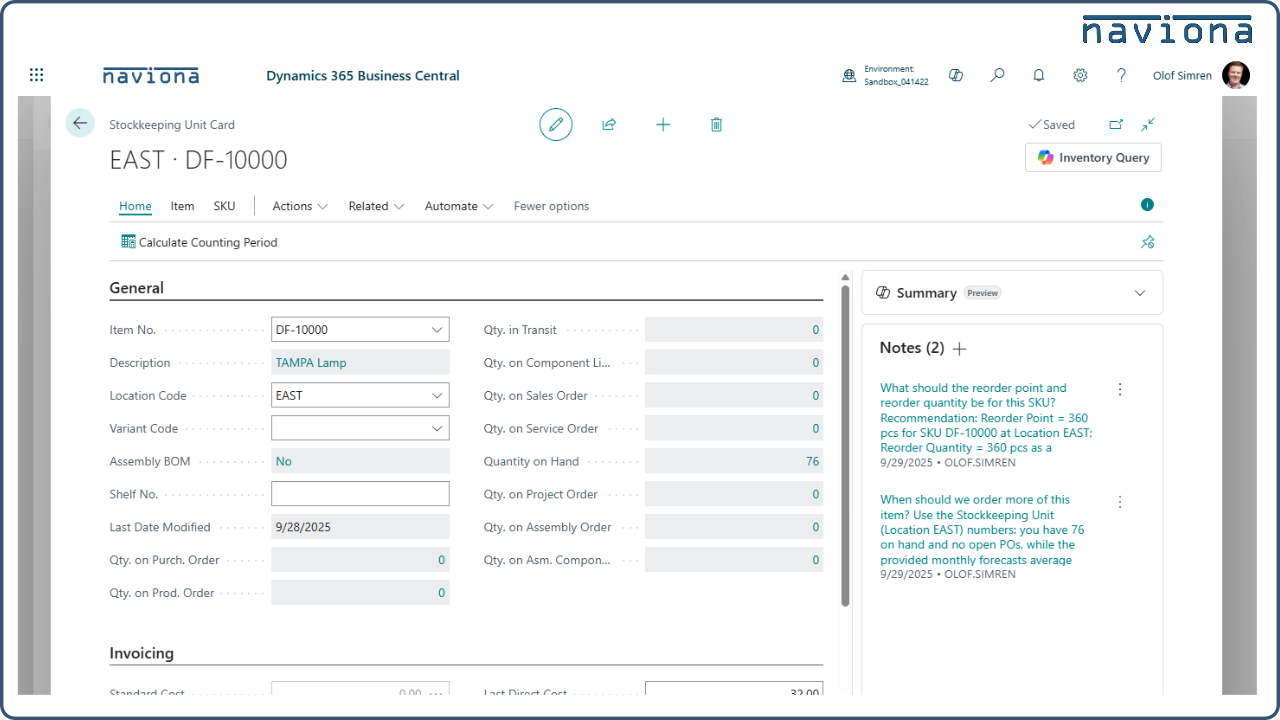Open the Item menu tab
1280x720 pixels.
tap(182, 206)
